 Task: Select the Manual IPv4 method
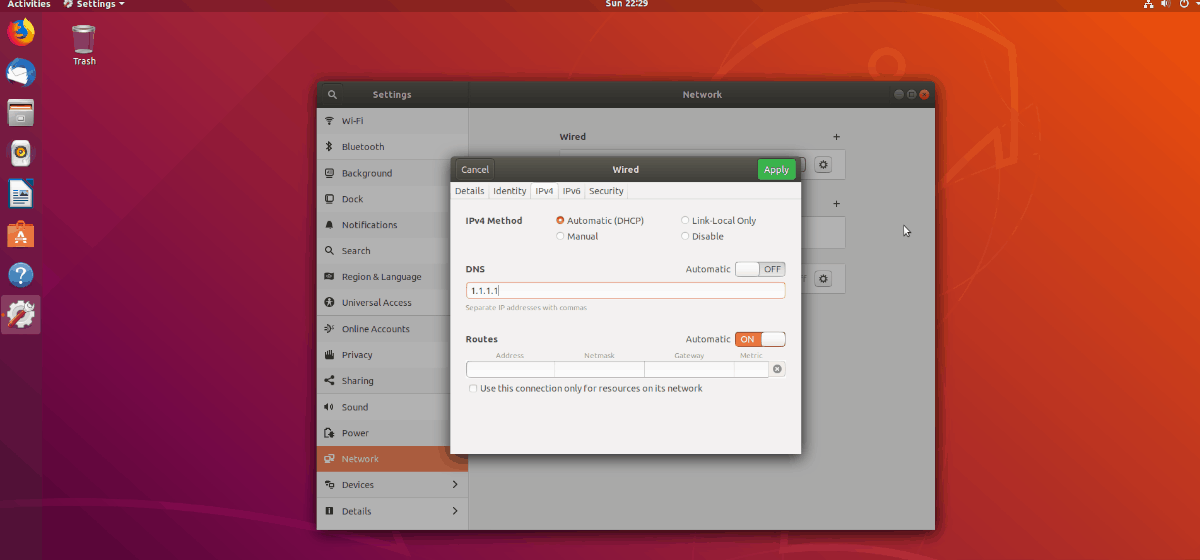tap(560, 236)
